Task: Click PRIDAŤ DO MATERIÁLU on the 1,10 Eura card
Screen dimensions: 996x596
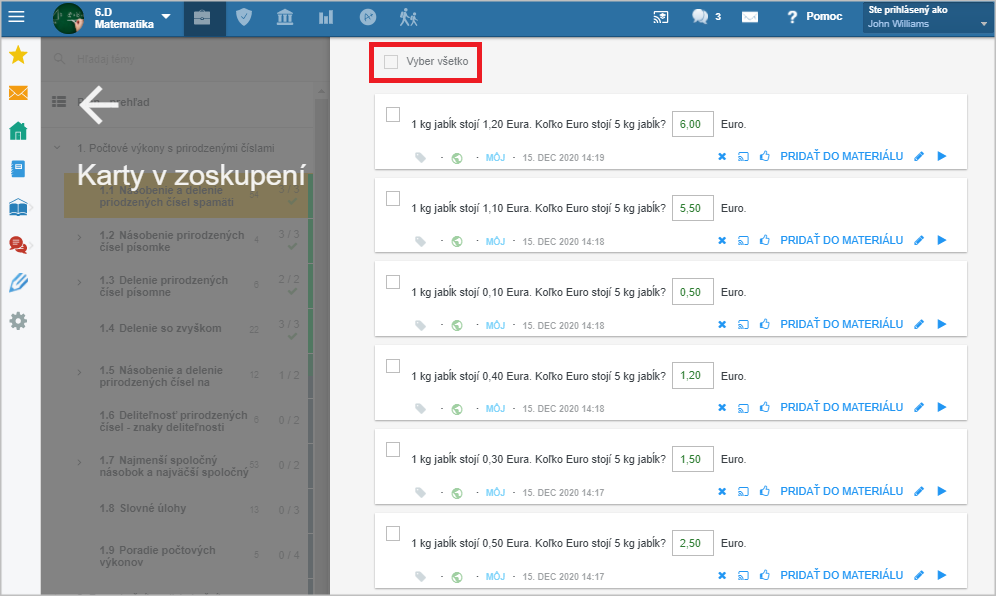Action: [x=841, y=240]
